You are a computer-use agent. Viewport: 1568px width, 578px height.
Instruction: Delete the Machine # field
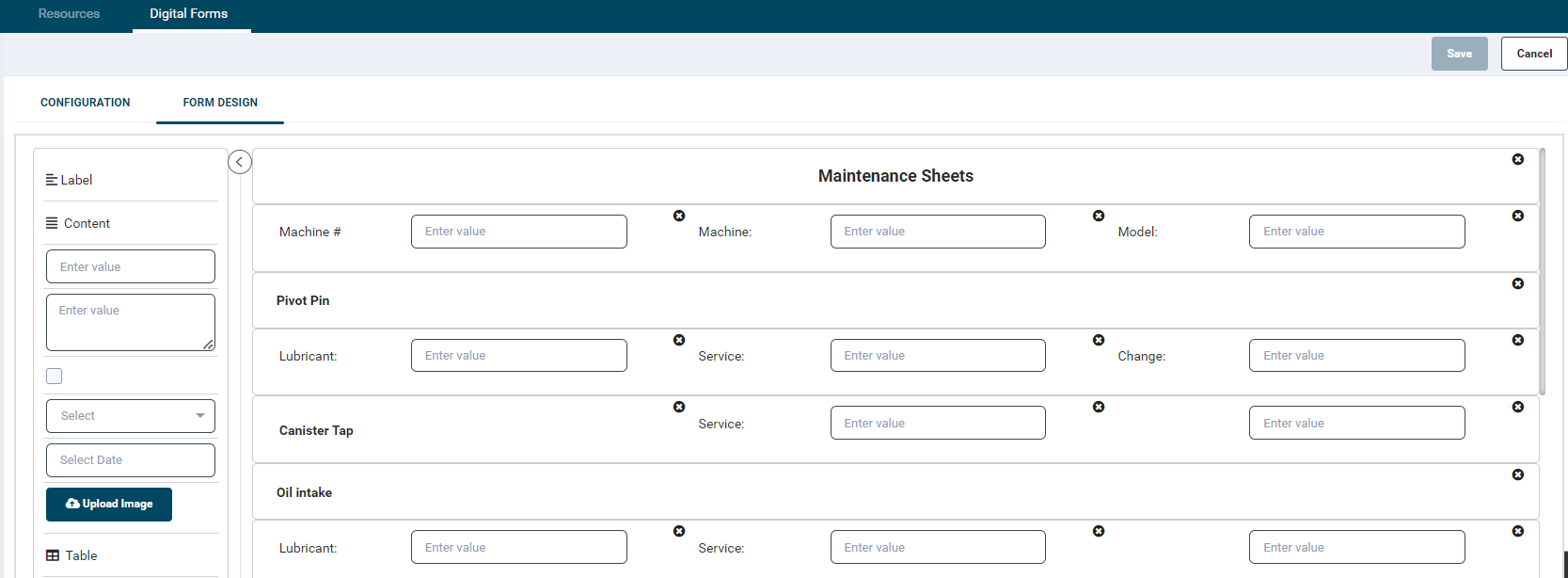(679, 217)
